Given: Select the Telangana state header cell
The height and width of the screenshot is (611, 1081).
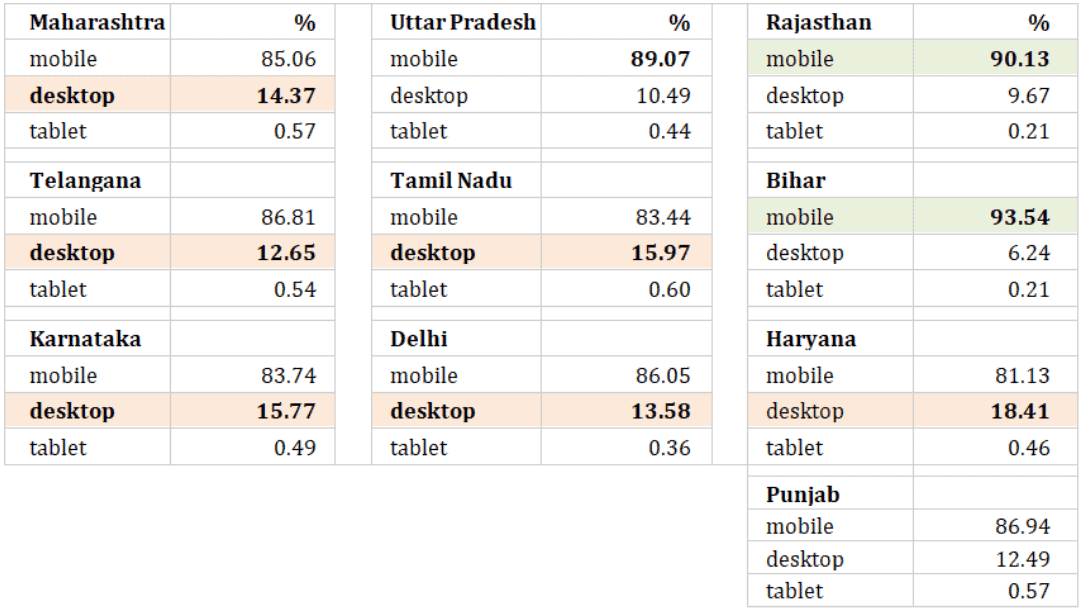Looking at the screenshot, I should pyautogui.click(x=88, y=181).
